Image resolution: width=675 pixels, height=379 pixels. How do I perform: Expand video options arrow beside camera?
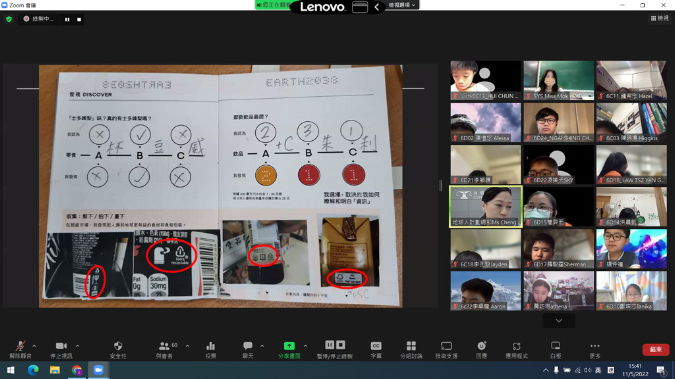pos(77,346)
